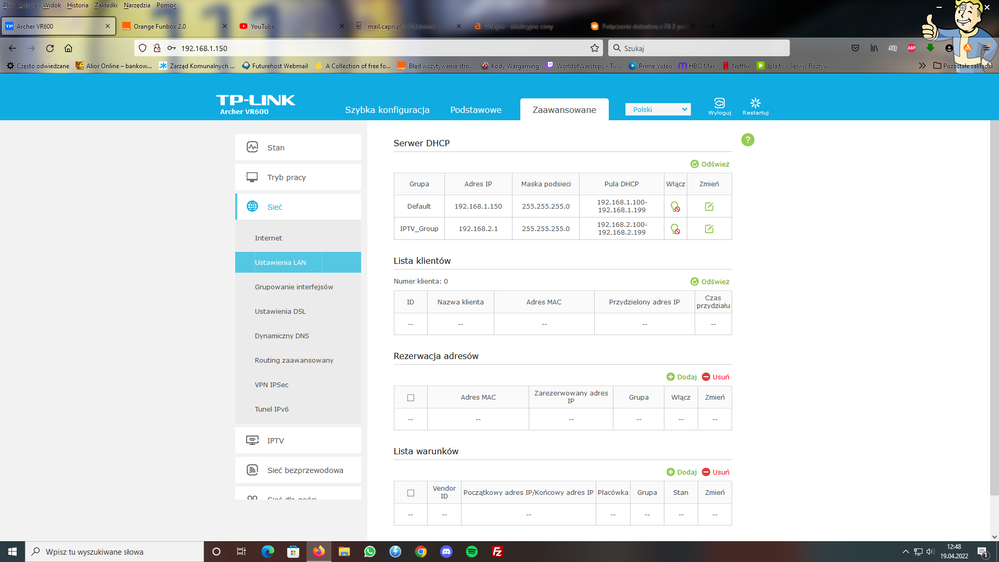
Task: Click Dodaj in Rezerwacja adresów
Action: 682,377
